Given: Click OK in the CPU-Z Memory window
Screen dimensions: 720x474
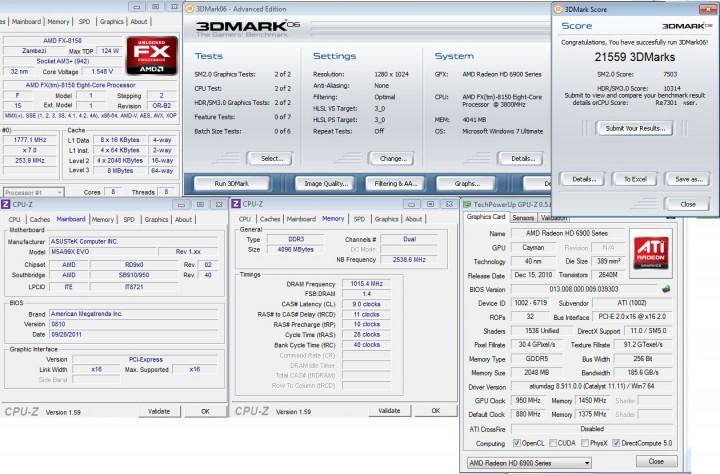Looking at the screenshot, I should [x=436, y=411].
